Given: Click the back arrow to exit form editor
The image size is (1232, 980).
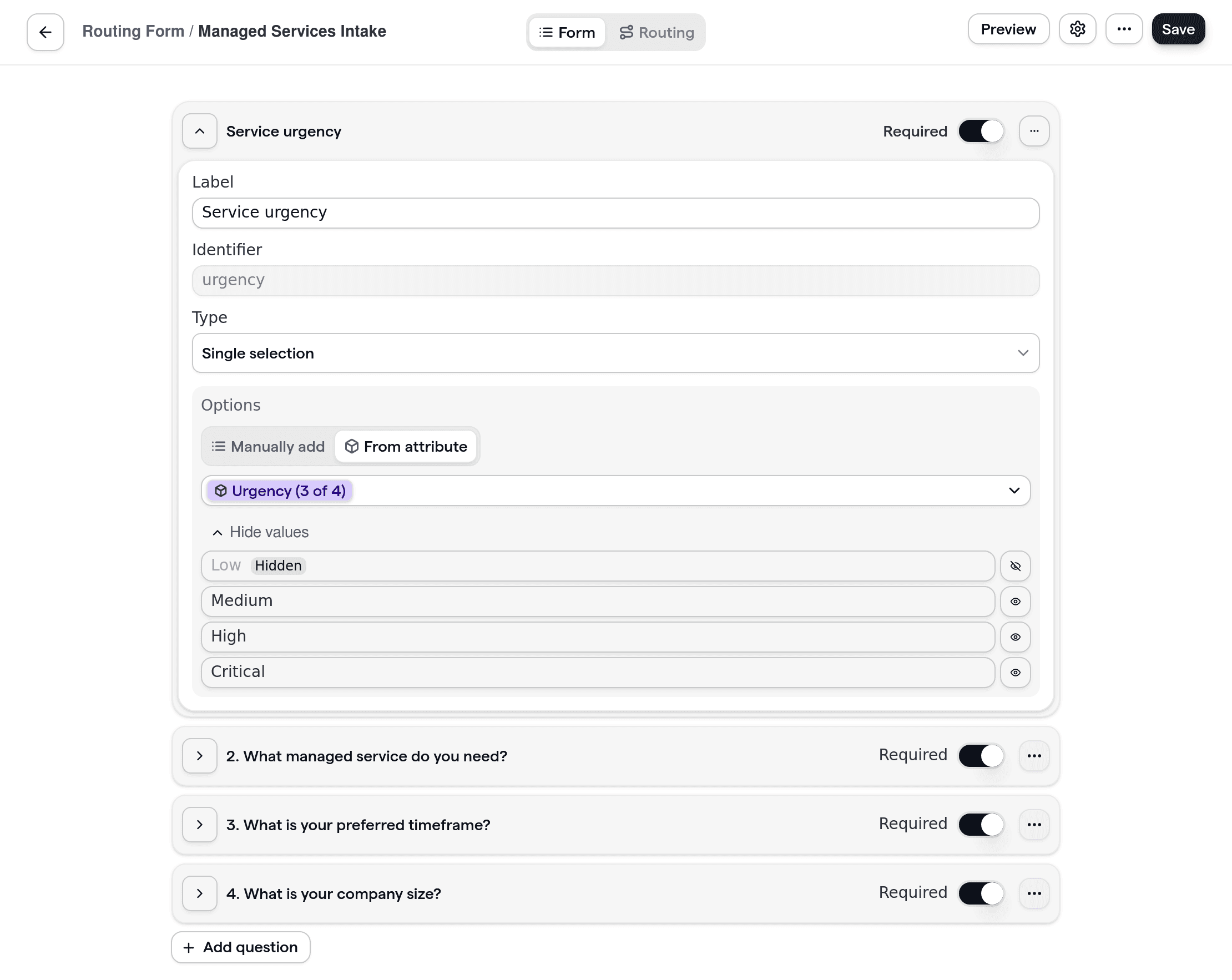Looking at the screenshot, I should (44, 32).
